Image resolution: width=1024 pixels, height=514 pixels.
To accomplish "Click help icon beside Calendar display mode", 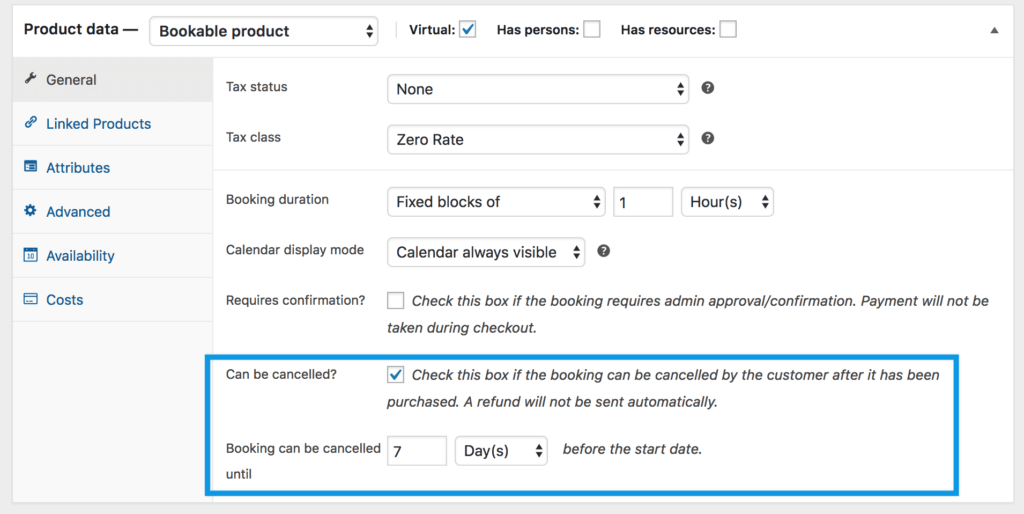I will pos(604,251).
